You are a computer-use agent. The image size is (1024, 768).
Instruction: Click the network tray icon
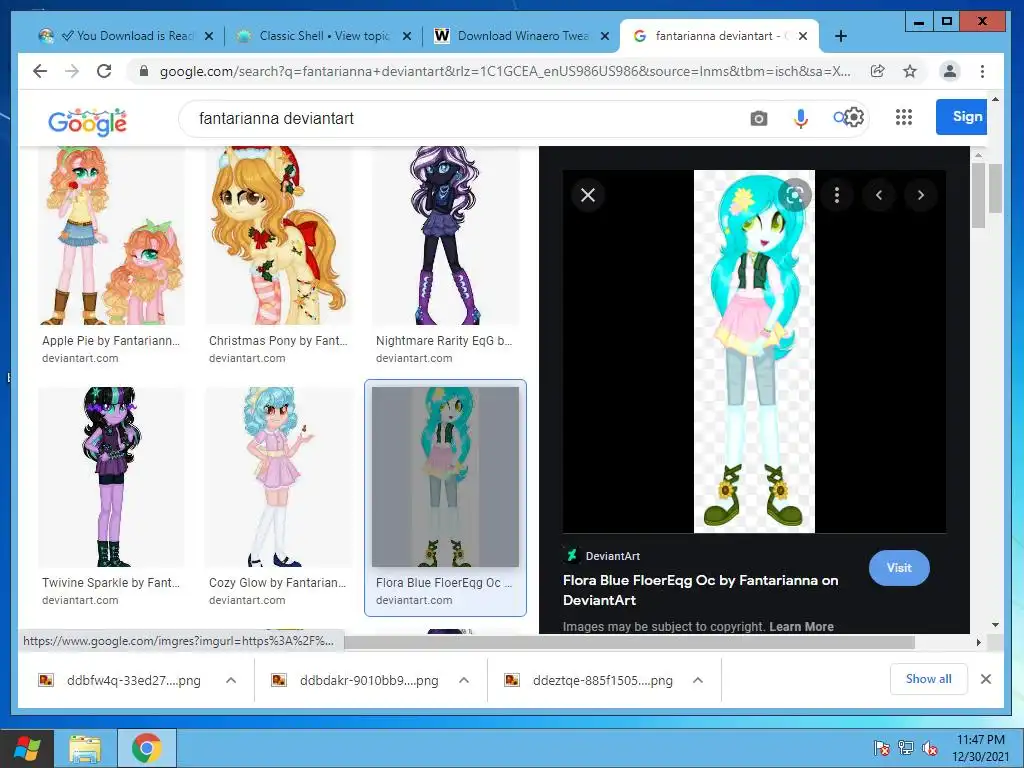(906, 748)
